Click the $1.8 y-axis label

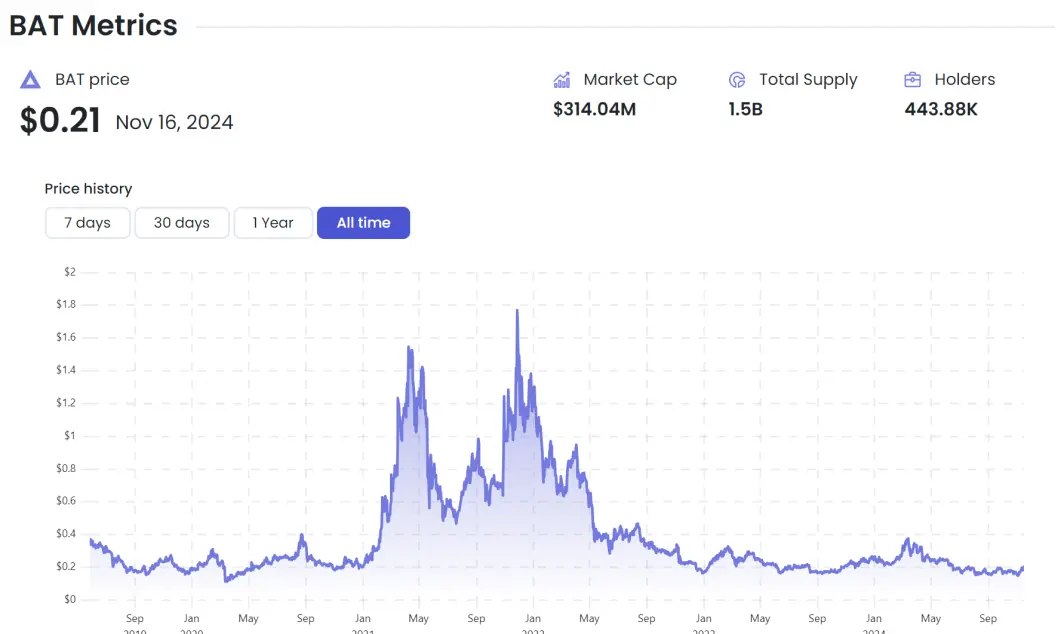pos(66,305)
